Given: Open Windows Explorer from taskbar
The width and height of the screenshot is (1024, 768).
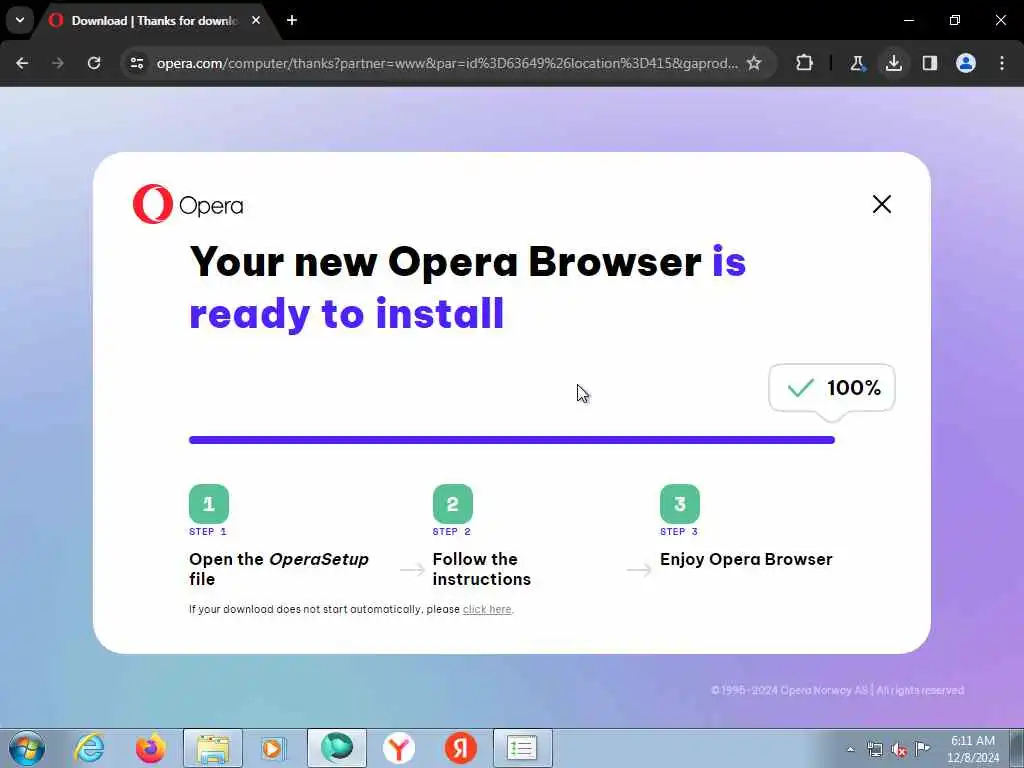Looking at the screenshot, I should (x=212, y=748).
